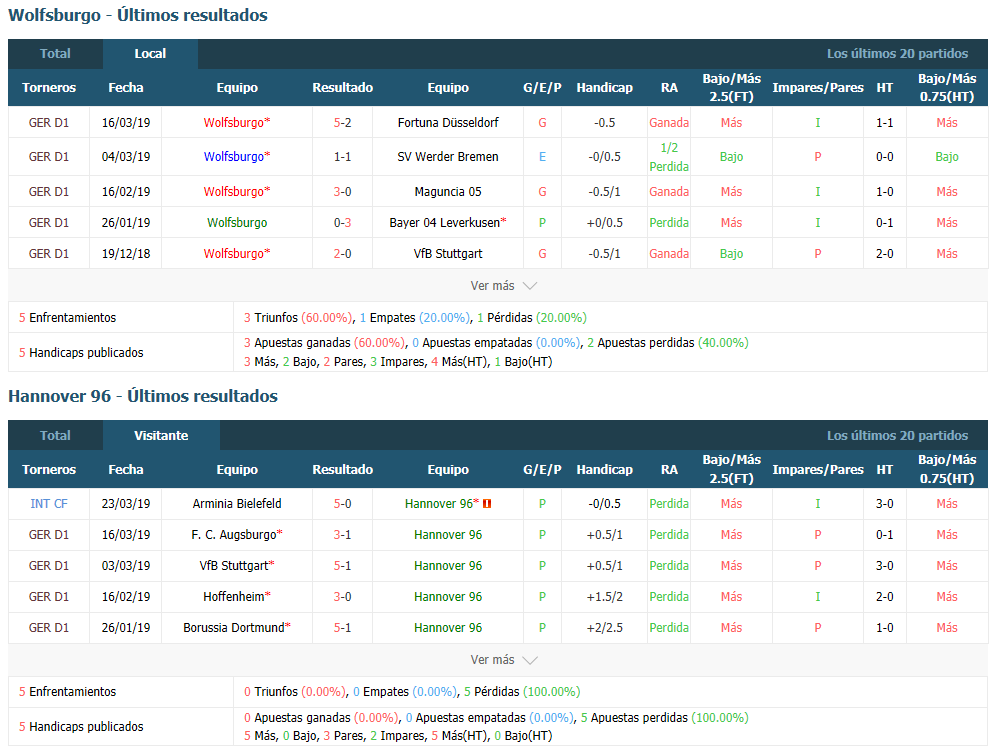Click the red card icon beside Hannover 96
This screenshot has width=1001, height=751.
click(x=487, y=504)
